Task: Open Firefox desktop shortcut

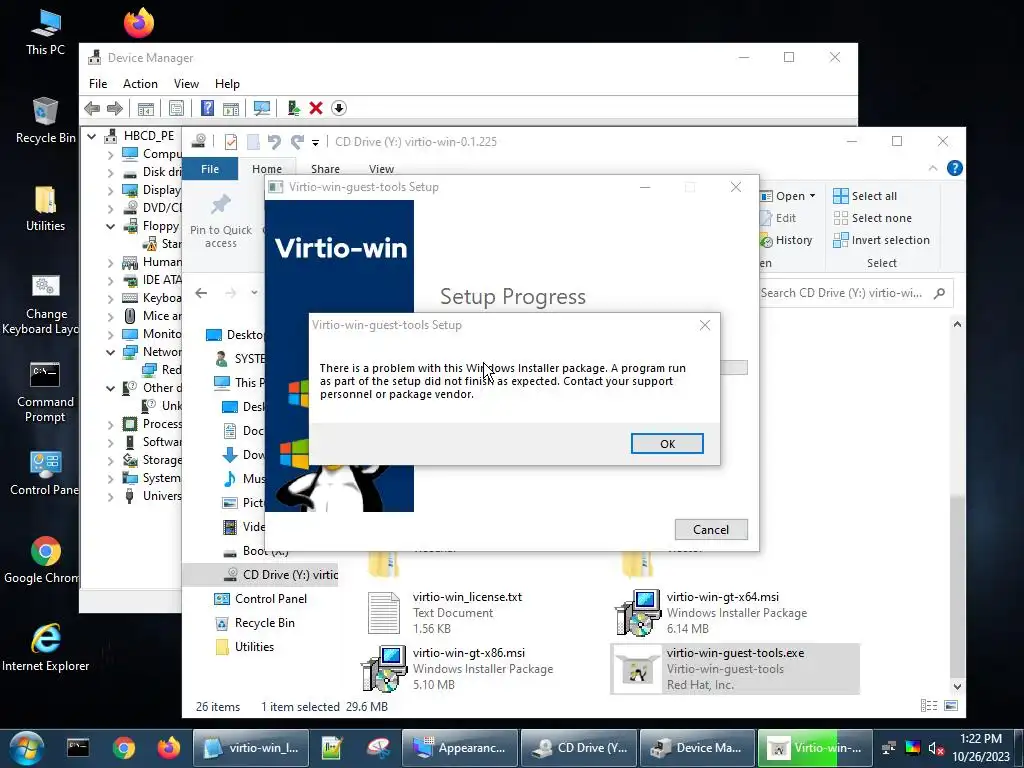Action: (138, 24)
